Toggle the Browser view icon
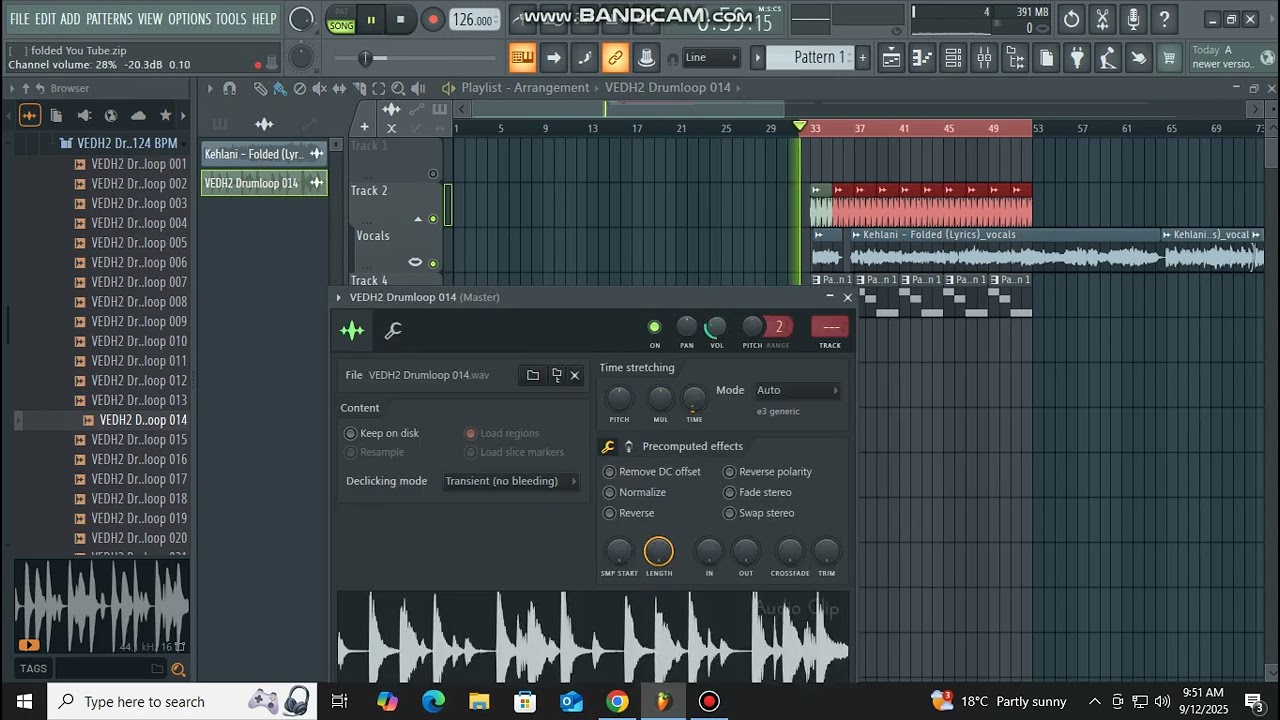 [1015, 58]
